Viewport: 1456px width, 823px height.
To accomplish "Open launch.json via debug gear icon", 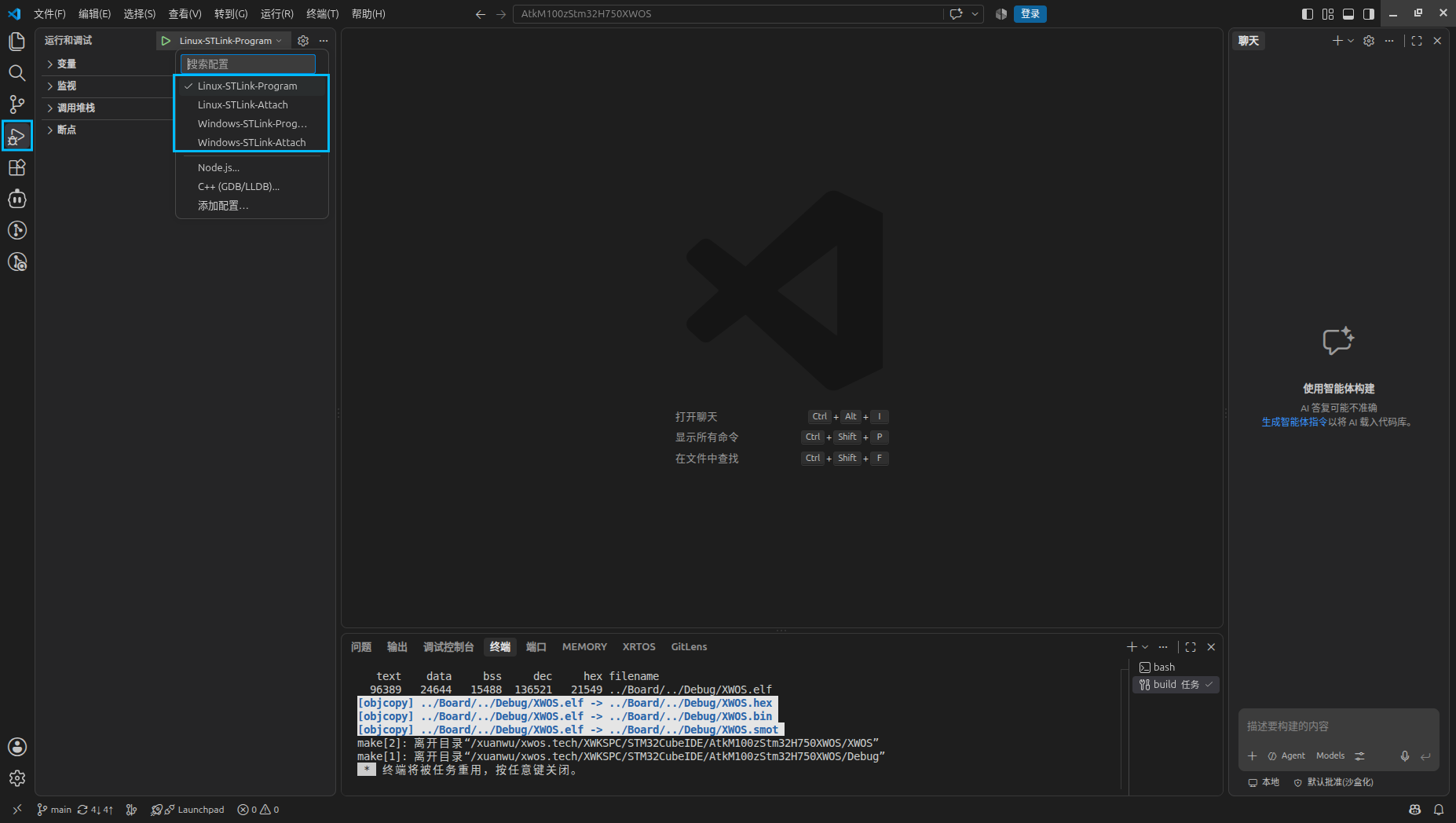I will click(x=303, y=41).
